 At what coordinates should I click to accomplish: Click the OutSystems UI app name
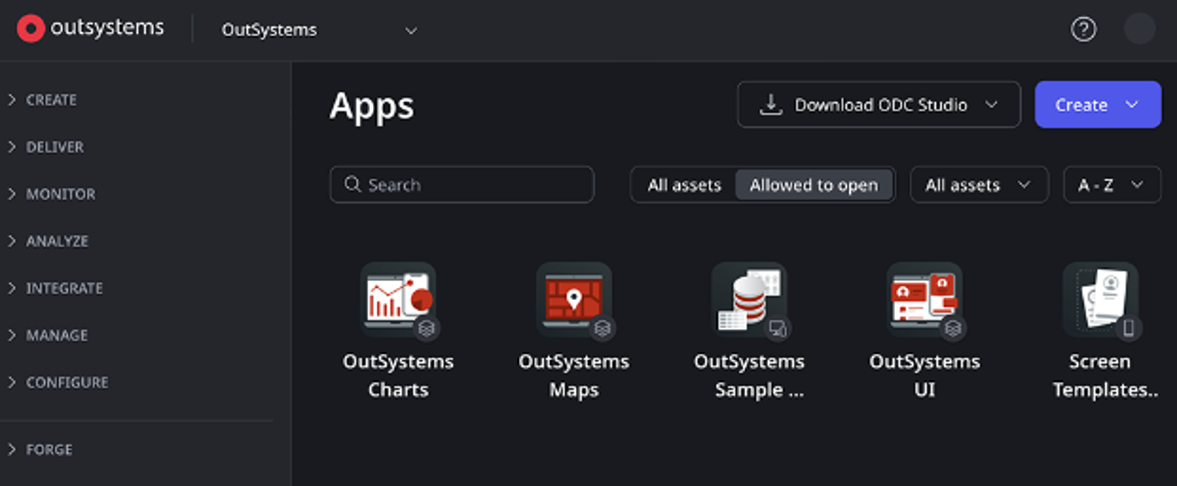click(x=925, y=376)
